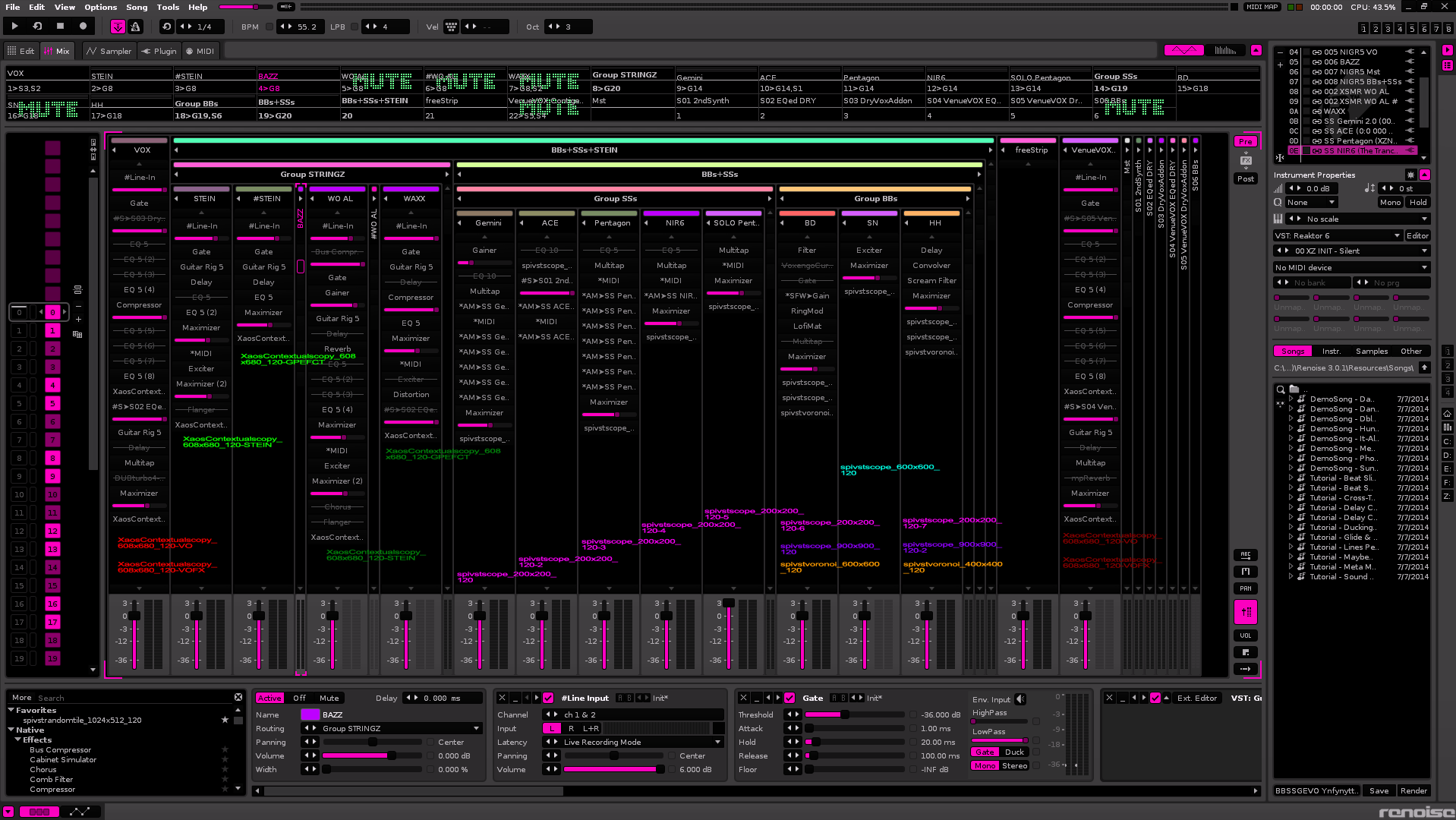1456x820 pixels.
Task: Close the Gate device with X icon
Action: (x=743, y=698)
